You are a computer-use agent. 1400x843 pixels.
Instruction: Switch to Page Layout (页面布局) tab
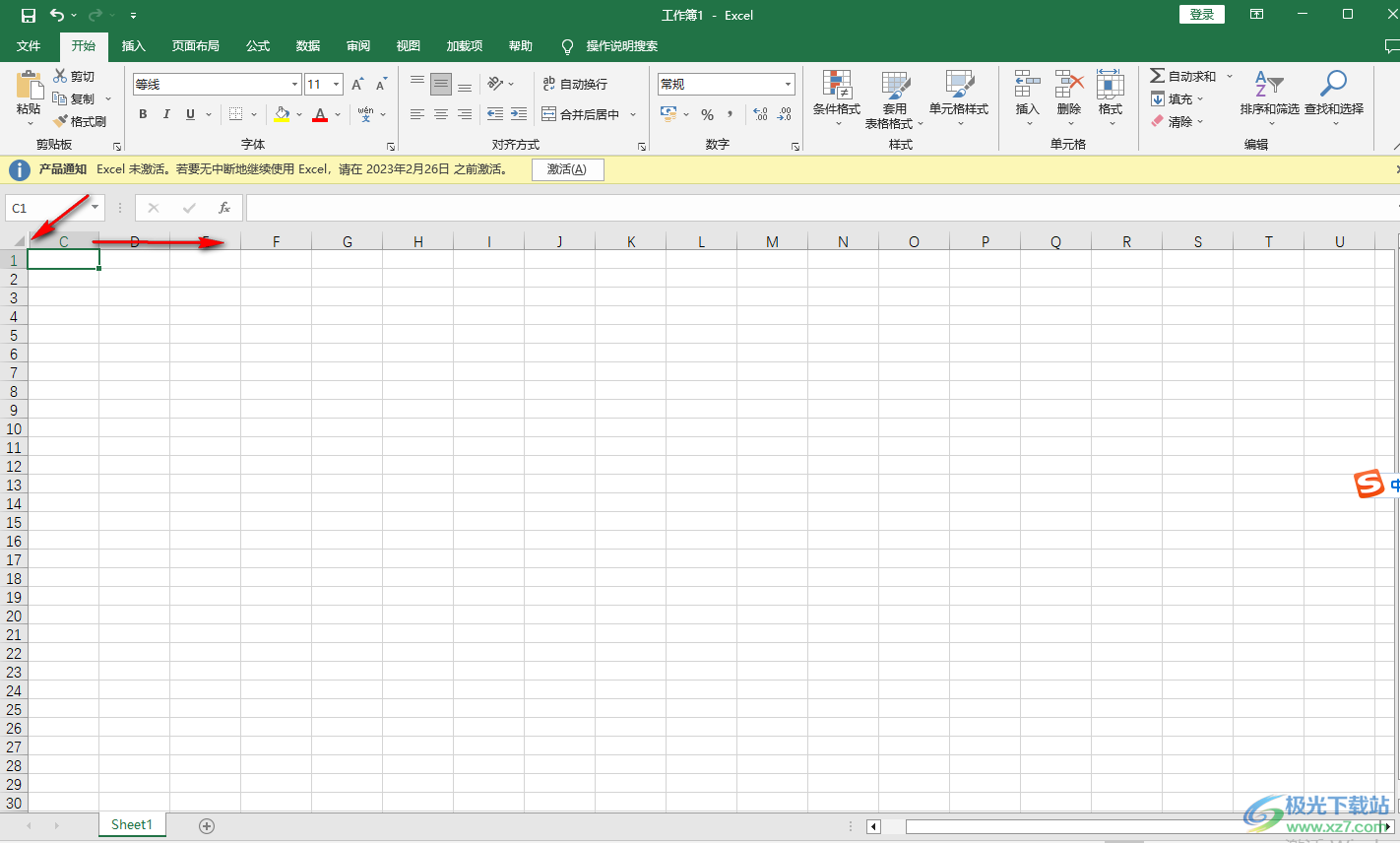(195, 46)
